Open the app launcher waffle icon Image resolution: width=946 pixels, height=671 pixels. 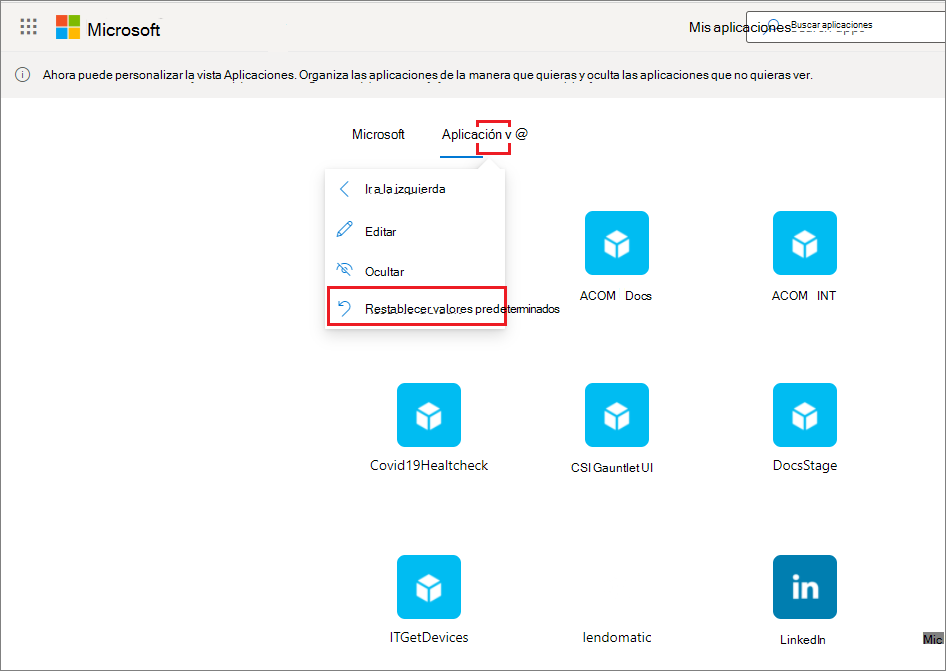pyautogui.click(x=28, y=27)
